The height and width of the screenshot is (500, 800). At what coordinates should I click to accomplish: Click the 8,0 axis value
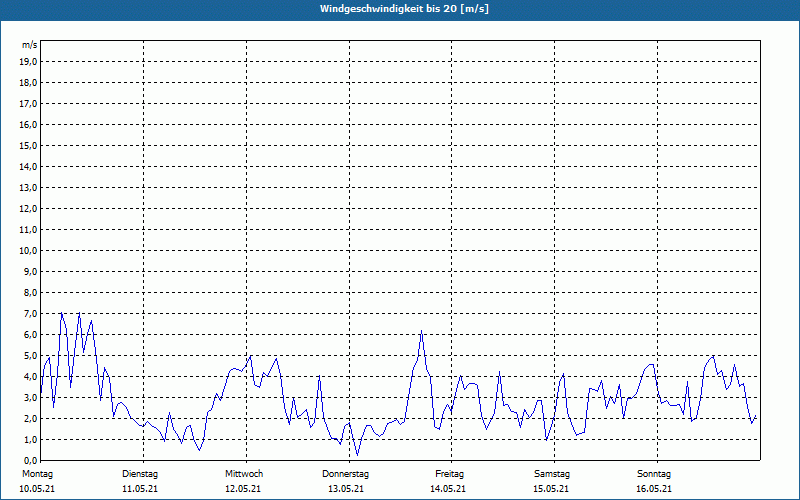(30, 292)
